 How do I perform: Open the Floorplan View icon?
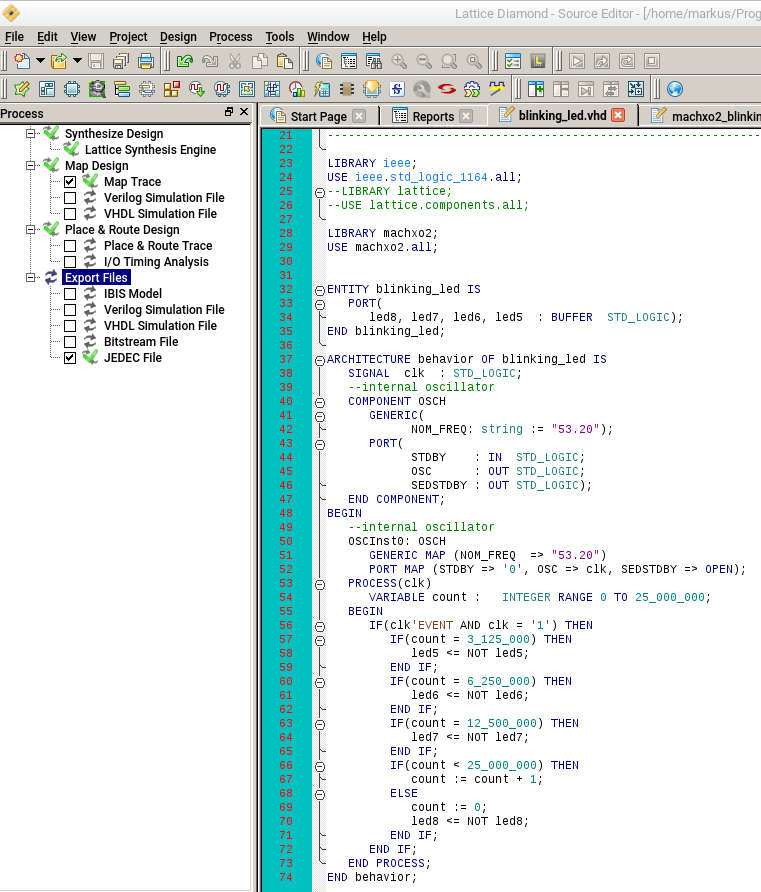(247, 89)
